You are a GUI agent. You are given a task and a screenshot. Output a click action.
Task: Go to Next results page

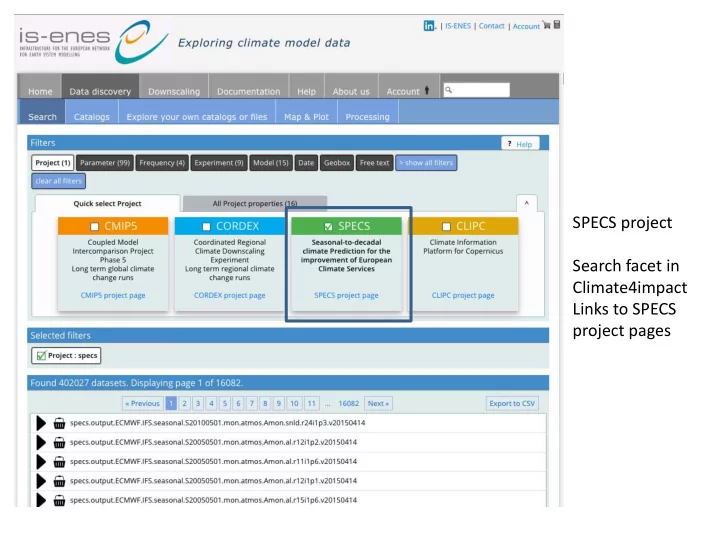click(x=378, y=403)
